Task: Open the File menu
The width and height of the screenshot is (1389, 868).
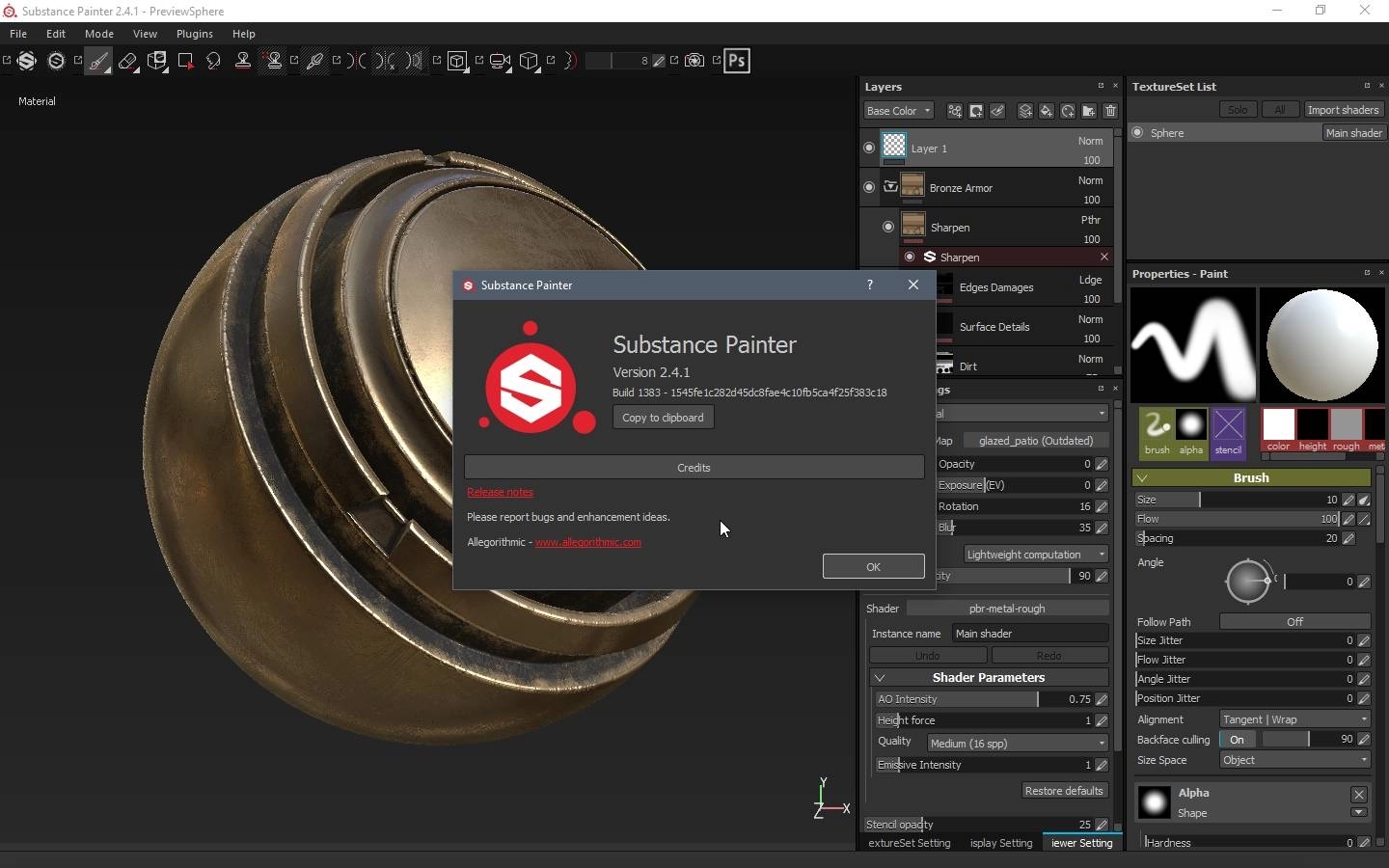Action: tap(18, 34)
